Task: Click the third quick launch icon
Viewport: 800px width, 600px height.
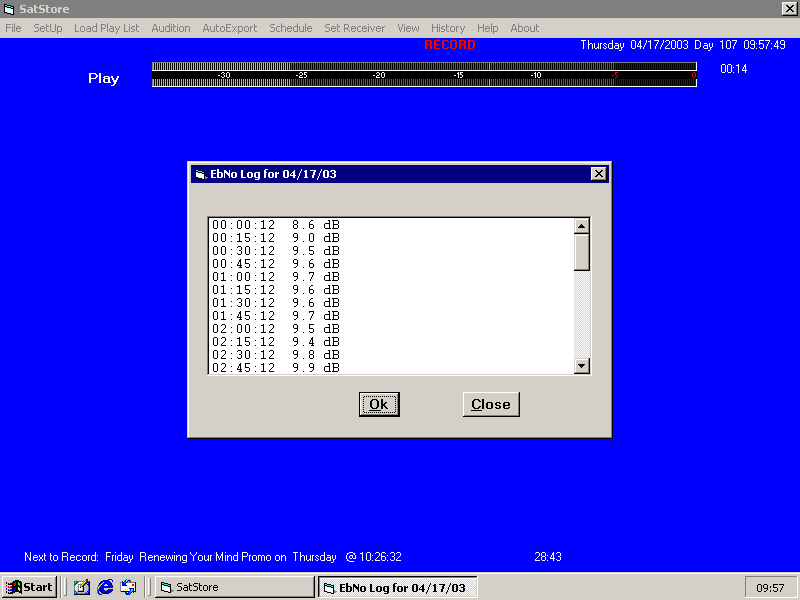Action: [128, 587]
